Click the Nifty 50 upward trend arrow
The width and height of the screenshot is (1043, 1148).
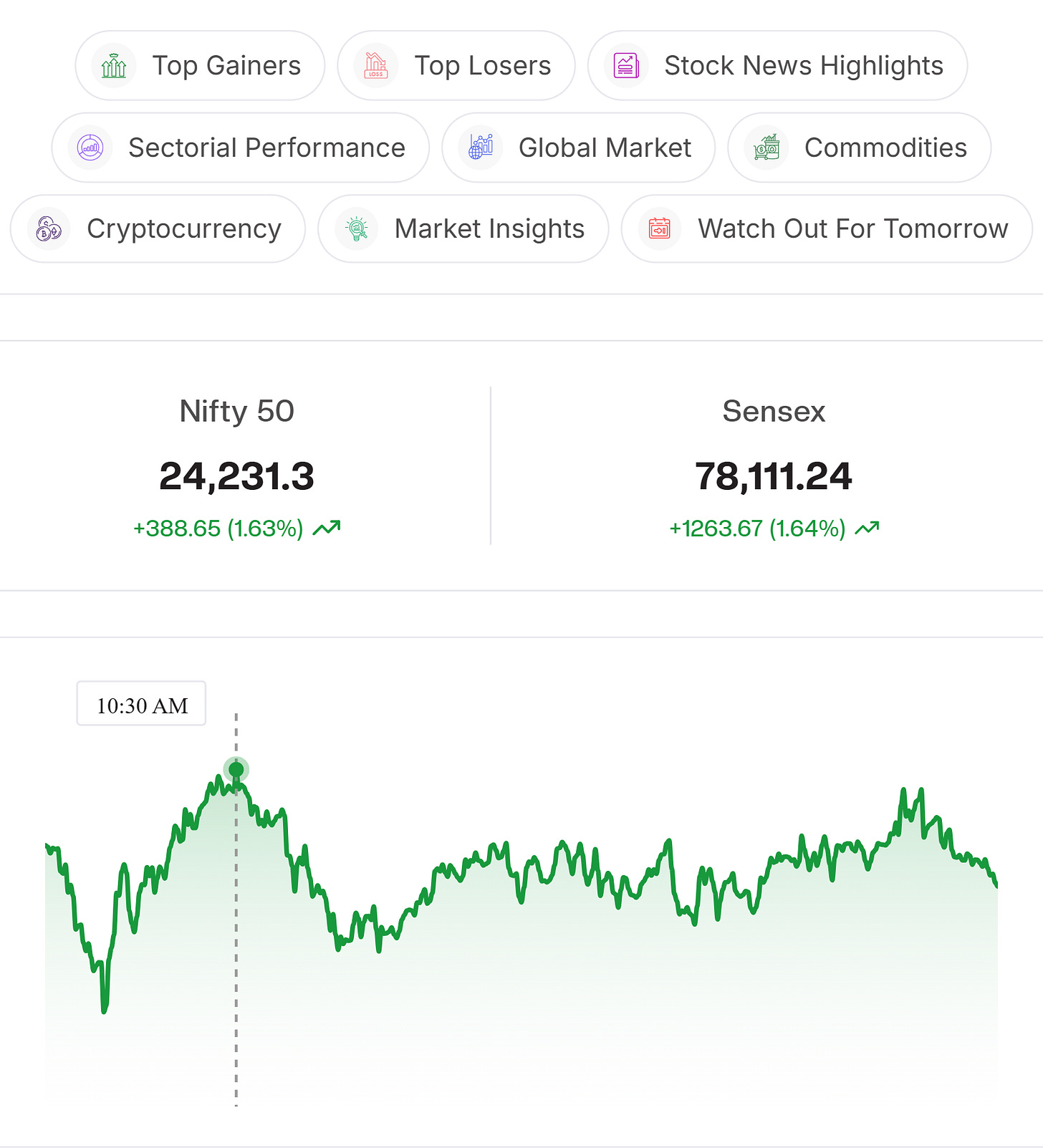tap(327, 529)
